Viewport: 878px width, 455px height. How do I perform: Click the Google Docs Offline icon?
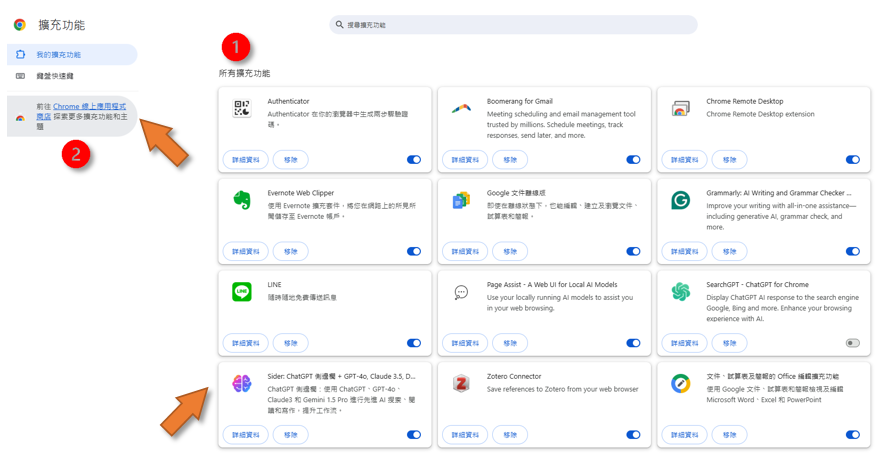[461, 200]
